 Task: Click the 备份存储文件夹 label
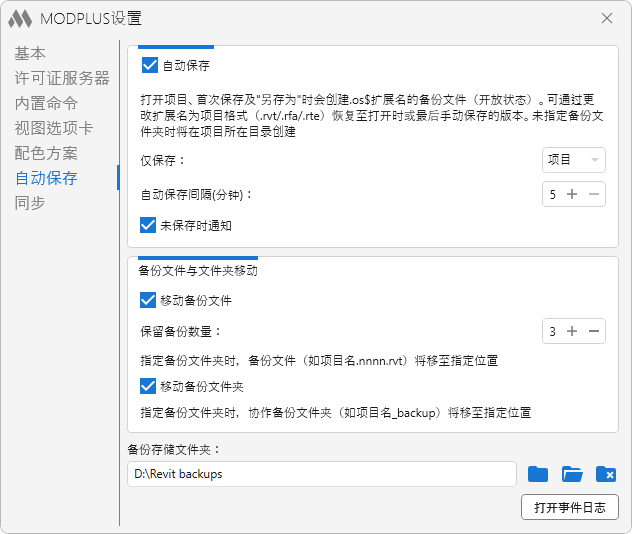point(174,449)
